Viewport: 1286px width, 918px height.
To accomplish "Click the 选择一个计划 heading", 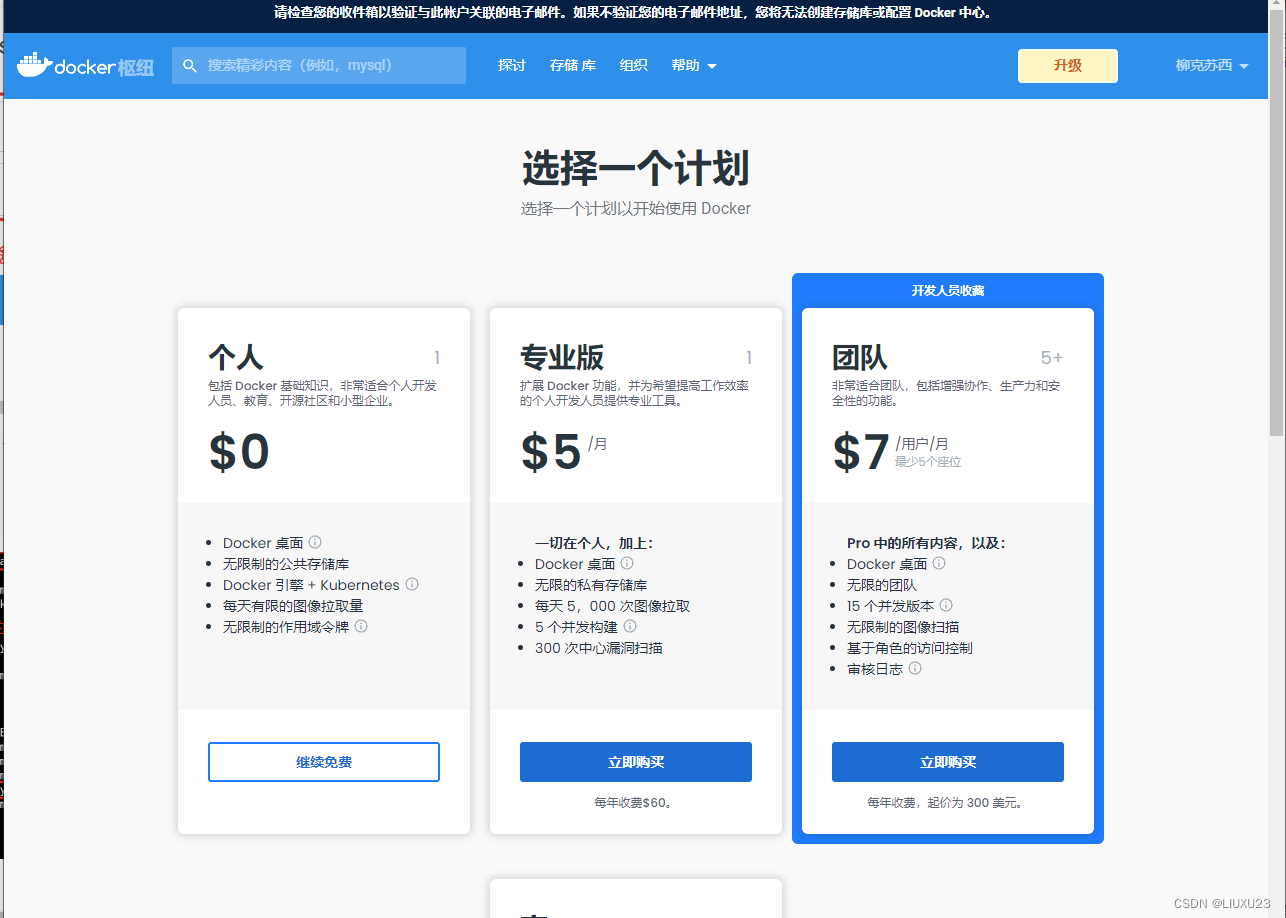I will [x=635, y=170].
